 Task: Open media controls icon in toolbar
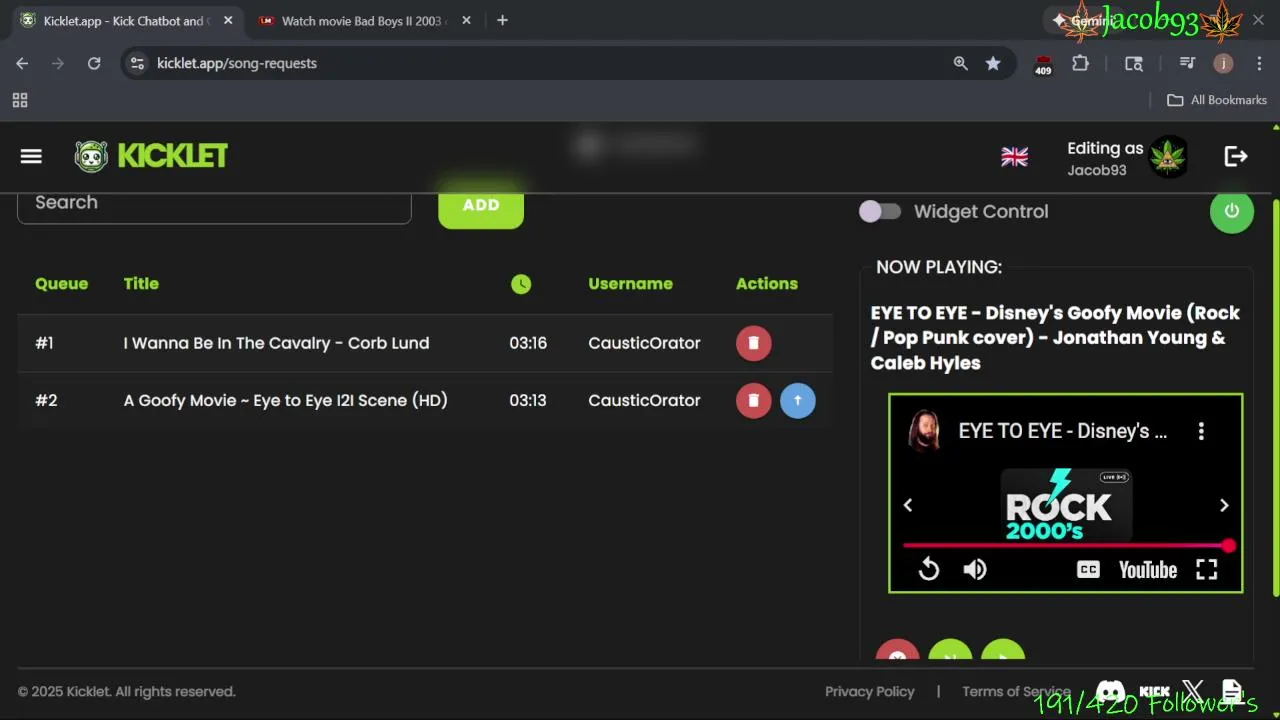coord(1187,63)
